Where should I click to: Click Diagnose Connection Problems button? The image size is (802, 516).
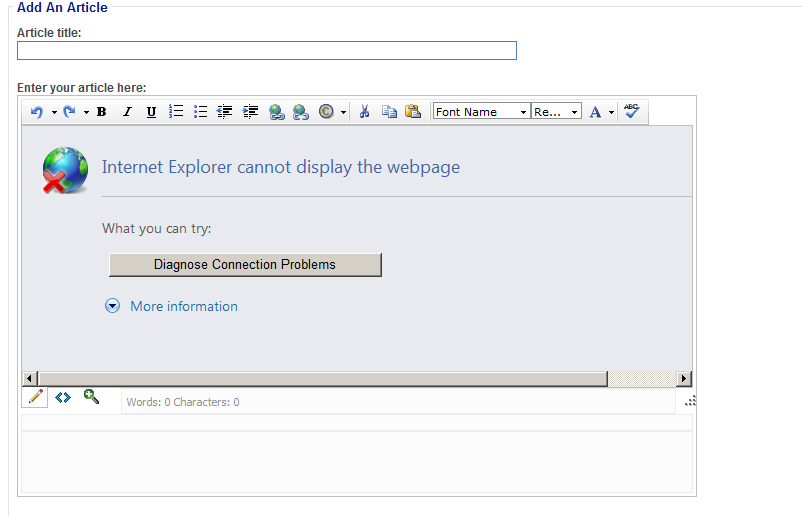coord(246,264)
